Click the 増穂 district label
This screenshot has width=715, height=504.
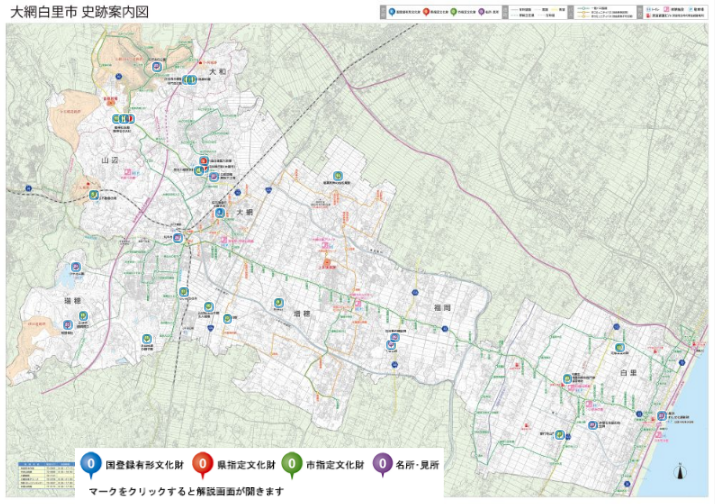(302, 313)
